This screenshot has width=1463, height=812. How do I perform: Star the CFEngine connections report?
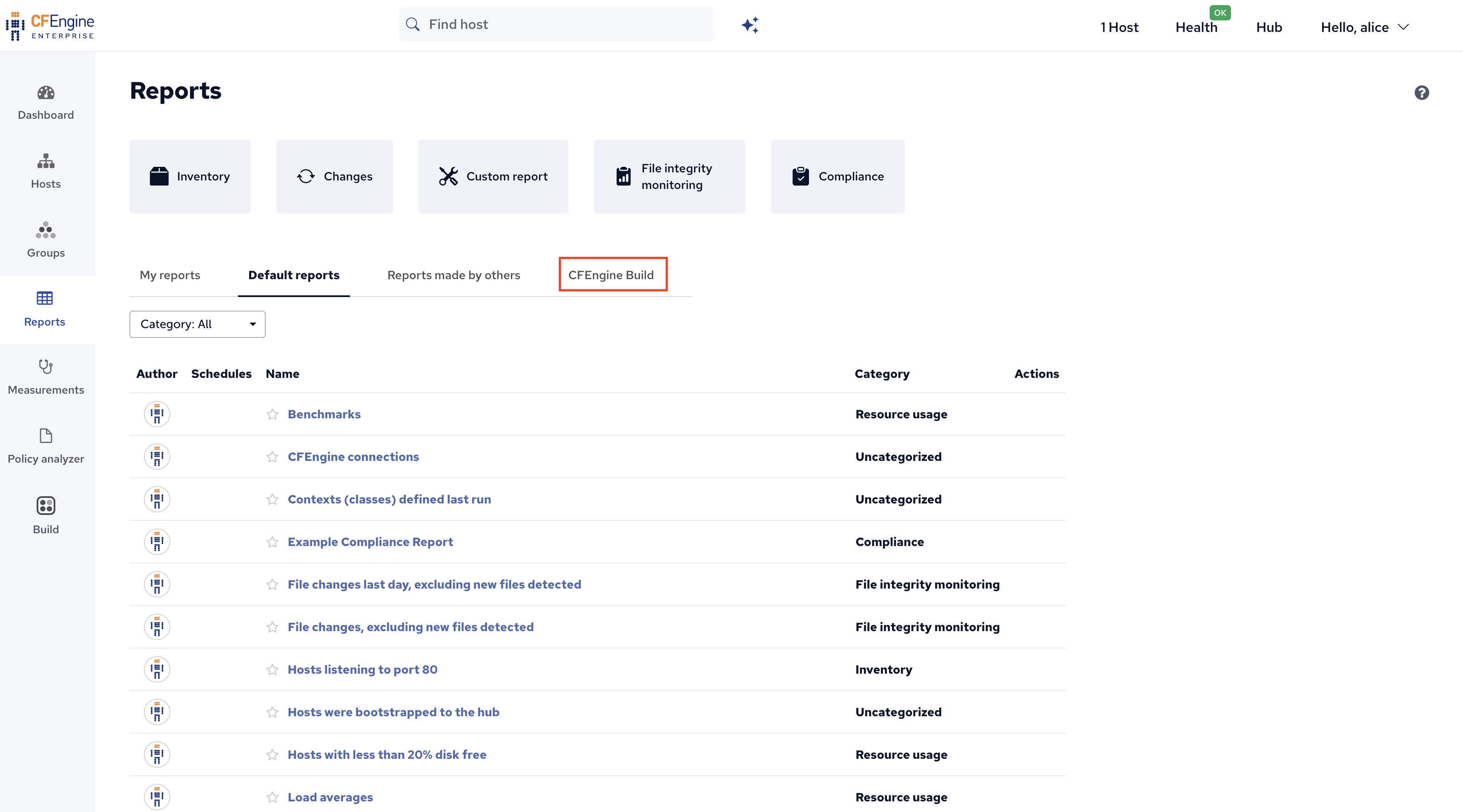pos(273,457)
